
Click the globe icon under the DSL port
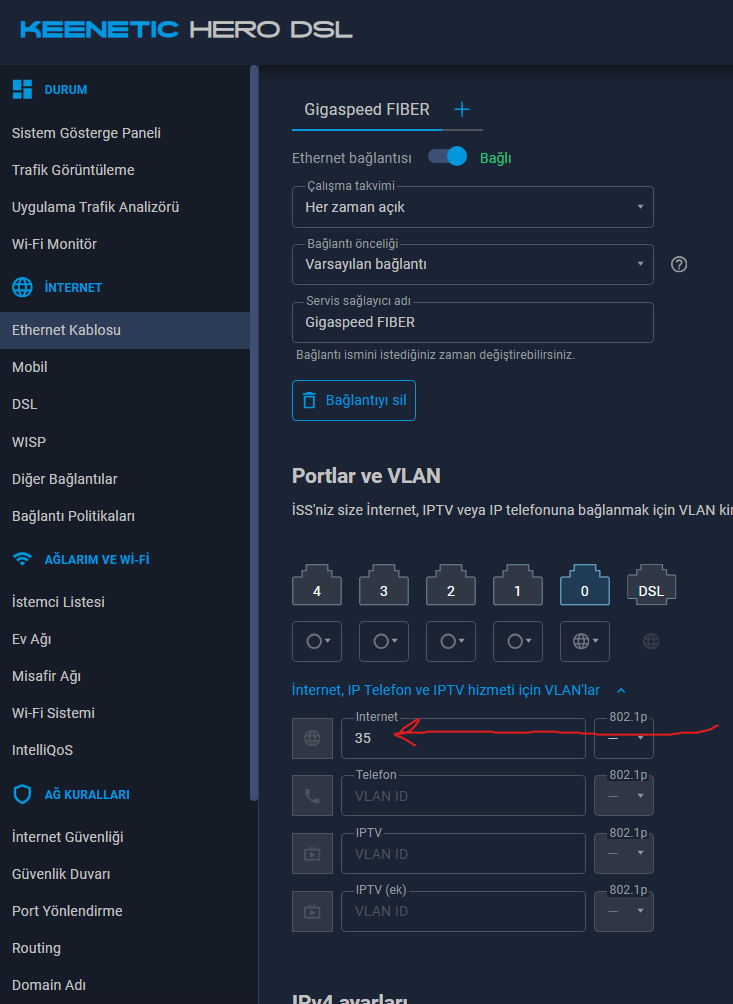click(651, 641)
